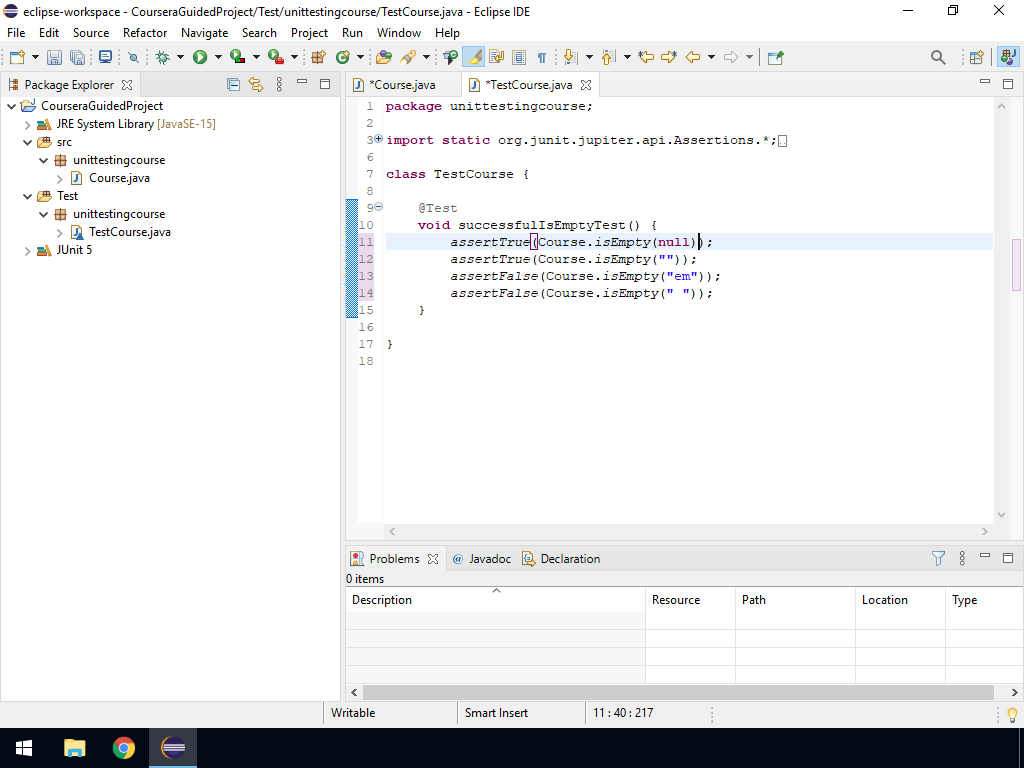
Task: Click the Save All toolbar icon
Action: [x=77, y=58]
